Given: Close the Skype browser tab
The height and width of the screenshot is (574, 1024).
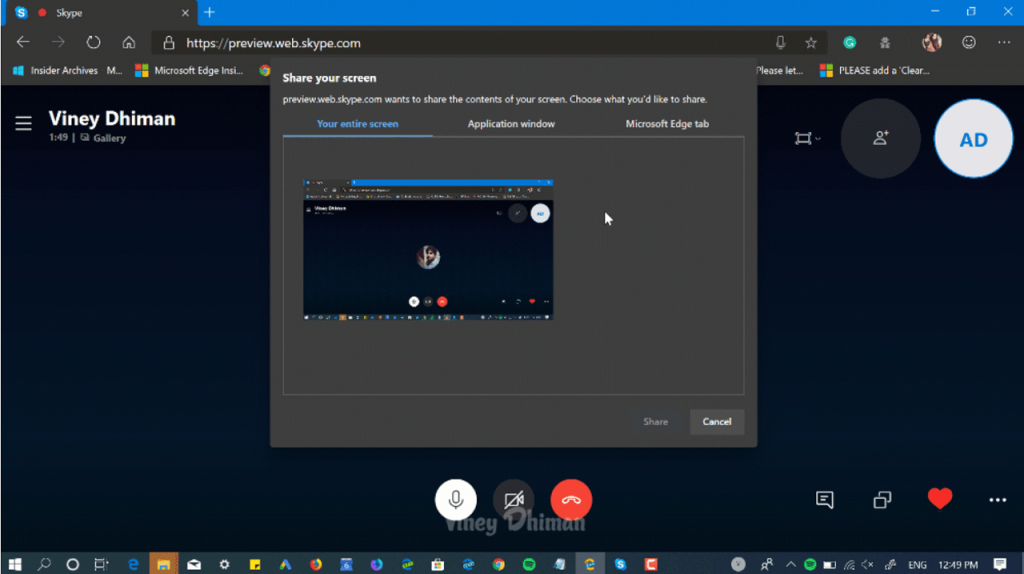Looking at the screenshot, I should (185, 13).
